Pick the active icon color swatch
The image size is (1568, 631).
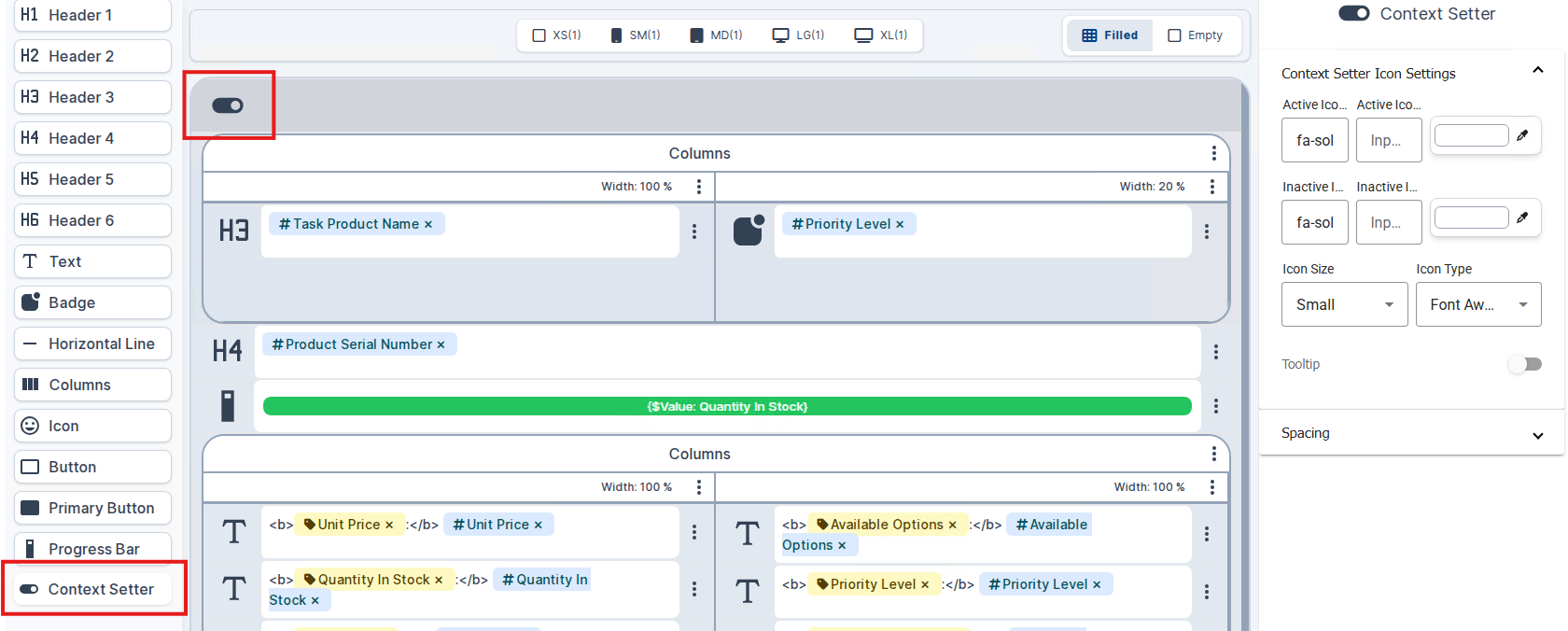tap(1472, 135)
